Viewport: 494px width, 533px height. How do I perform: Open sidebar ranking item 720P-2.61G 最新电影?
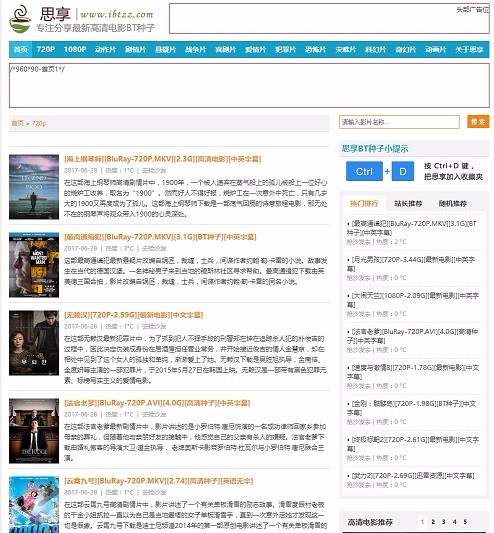pyautogui.click(x=413, y=444)
